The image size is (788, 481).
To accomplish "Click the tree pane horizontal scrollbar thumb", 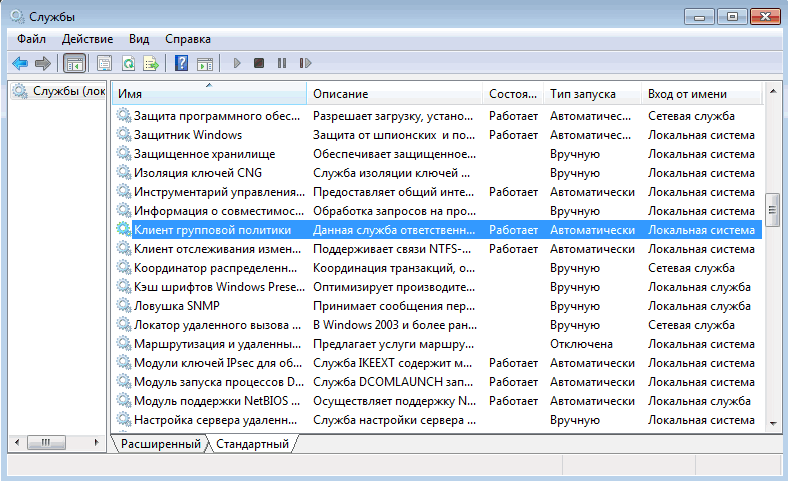I will [46, 442].
